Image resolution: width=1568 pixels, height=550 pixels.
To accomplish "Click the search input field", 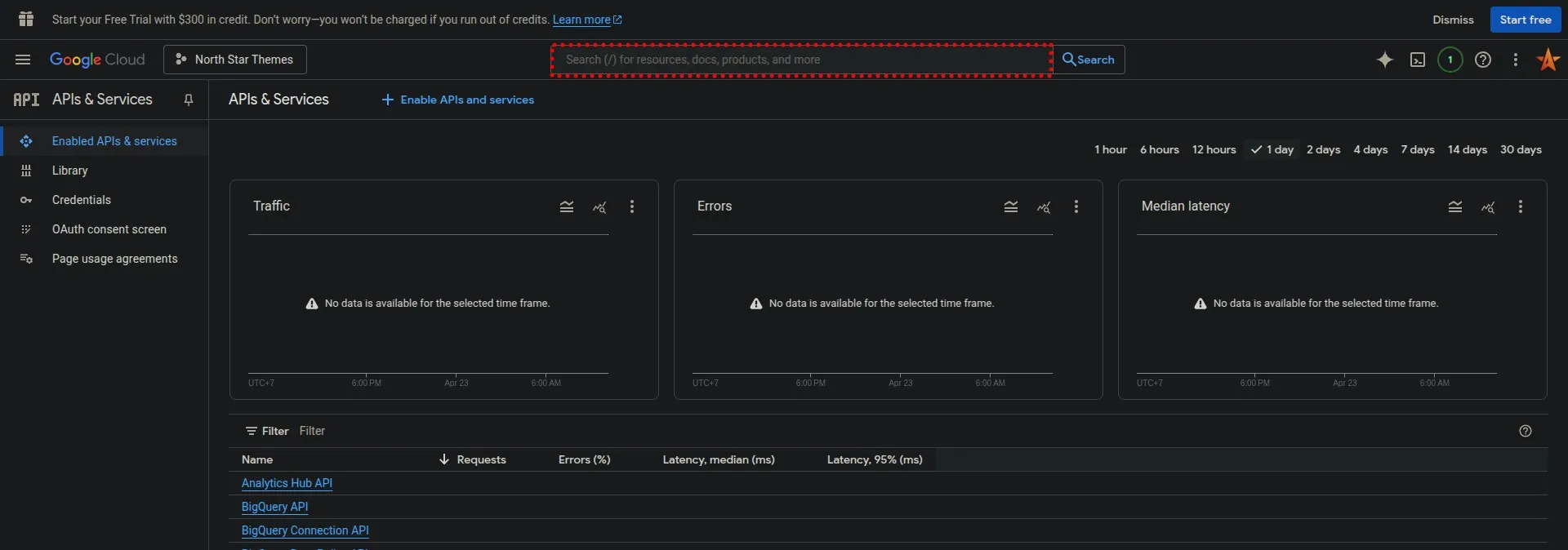I will [x=801, y=60].
